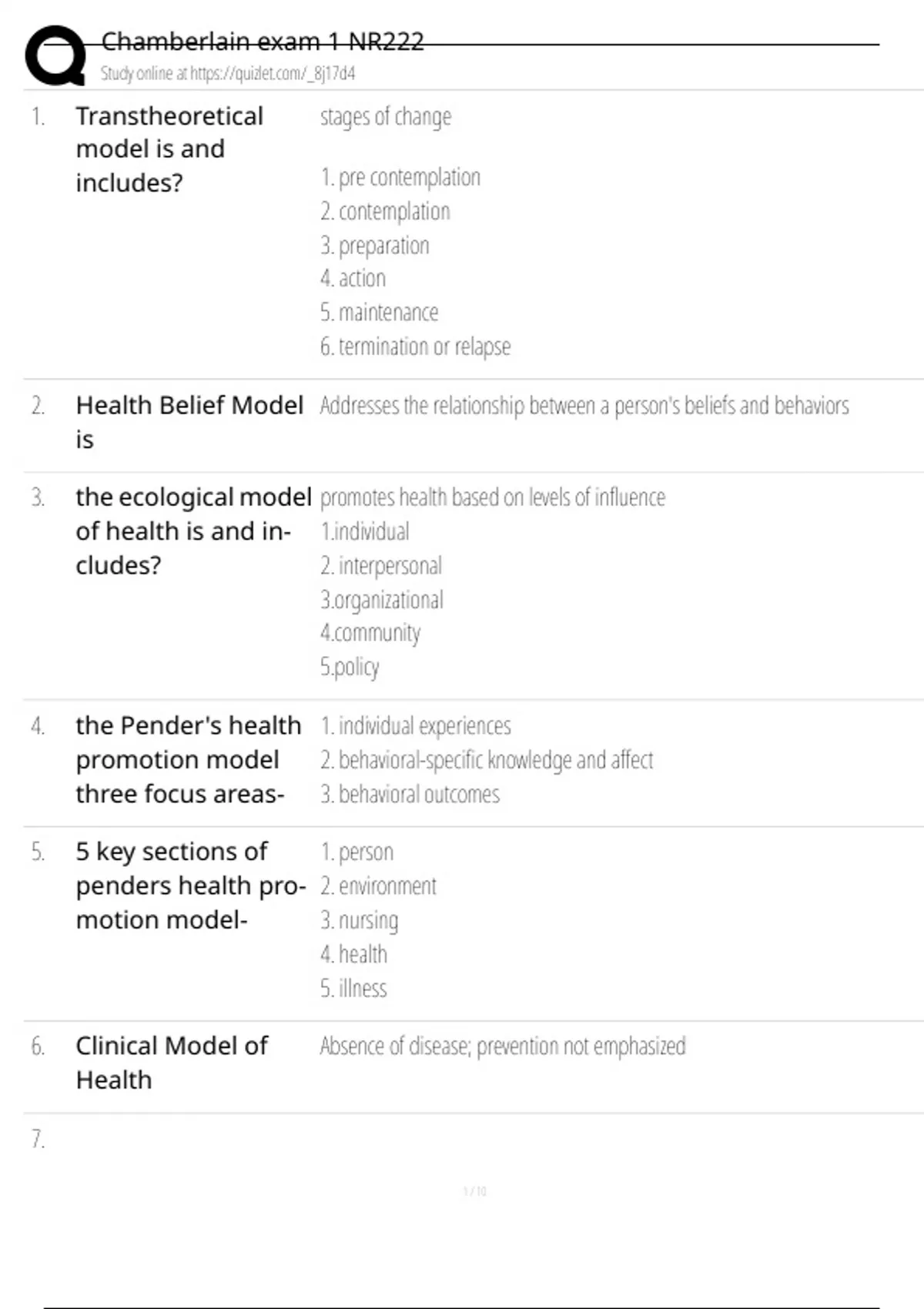Click 'Absence of disease' definition text
924x1309 pixels.
503,1046
